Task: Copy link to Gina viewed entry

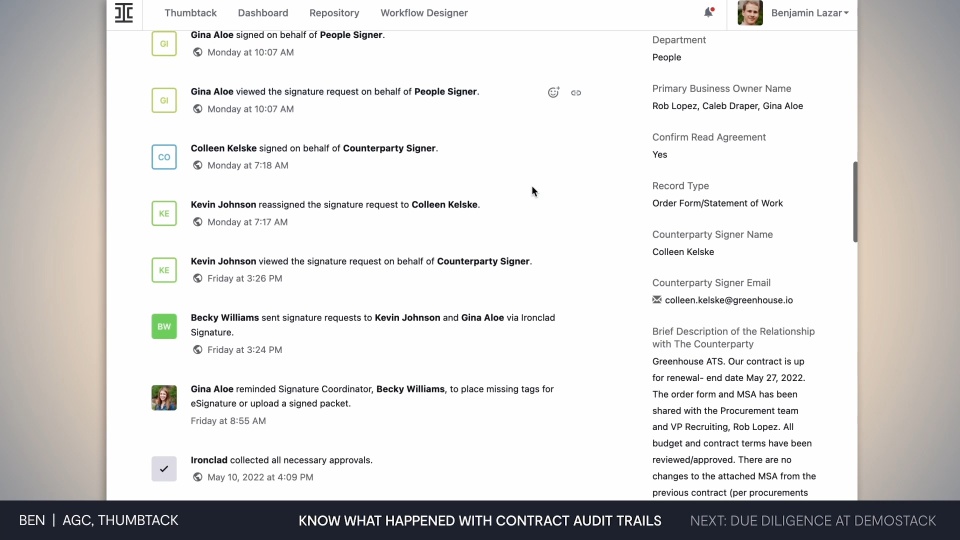Action: (576, 93)
